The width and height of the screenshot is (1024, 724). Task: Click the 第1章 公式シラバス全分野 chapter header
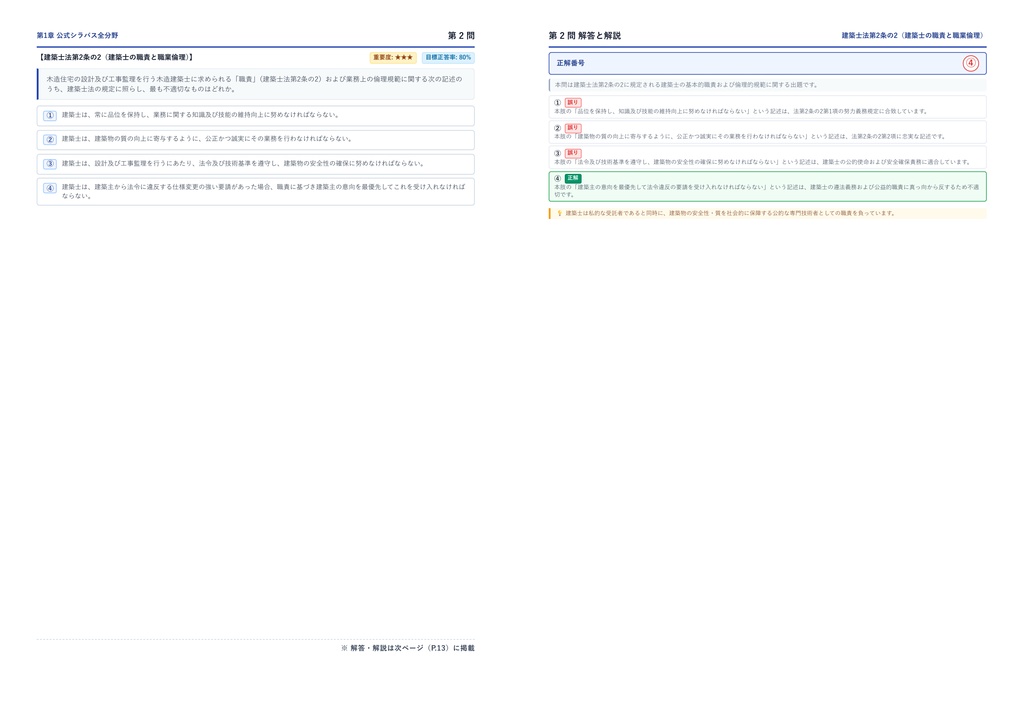(77, 35)
